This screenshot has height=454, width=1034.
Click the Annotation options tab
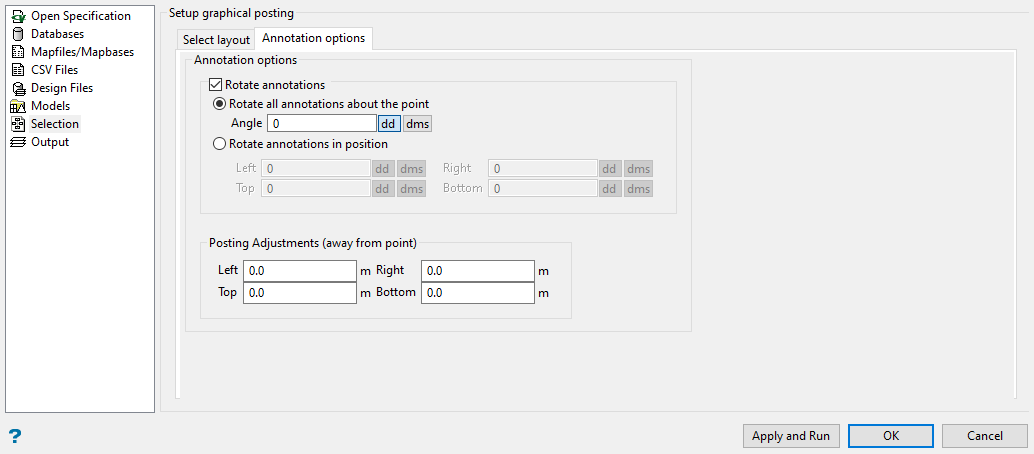pos(314,39)
